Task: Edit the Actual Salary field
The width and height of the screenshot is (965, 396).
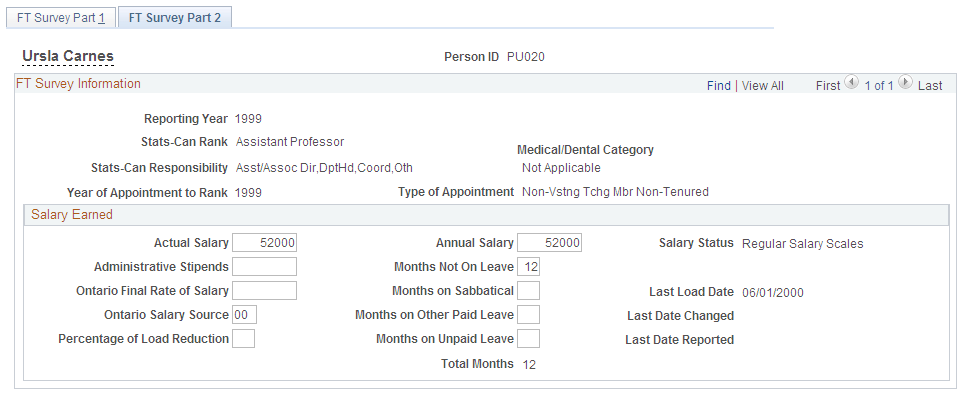Action: click(264, 243)
